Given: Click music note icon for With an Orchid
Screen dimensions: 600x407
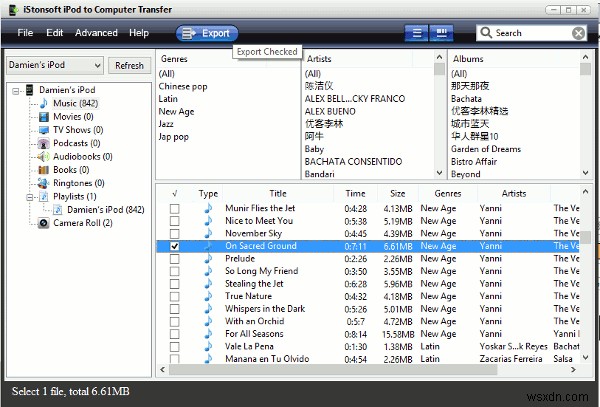Looking at the screenshot, I should click(x=208, y=321).
